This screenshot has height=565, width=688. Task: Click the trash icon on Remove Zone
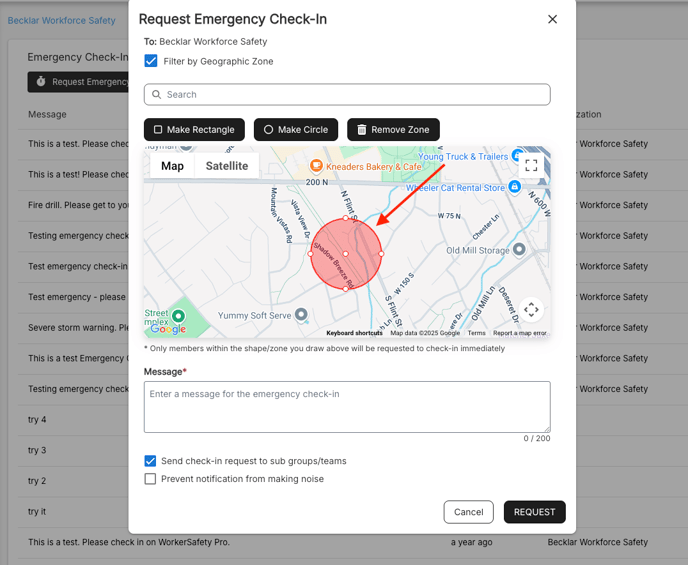point(362,129)
